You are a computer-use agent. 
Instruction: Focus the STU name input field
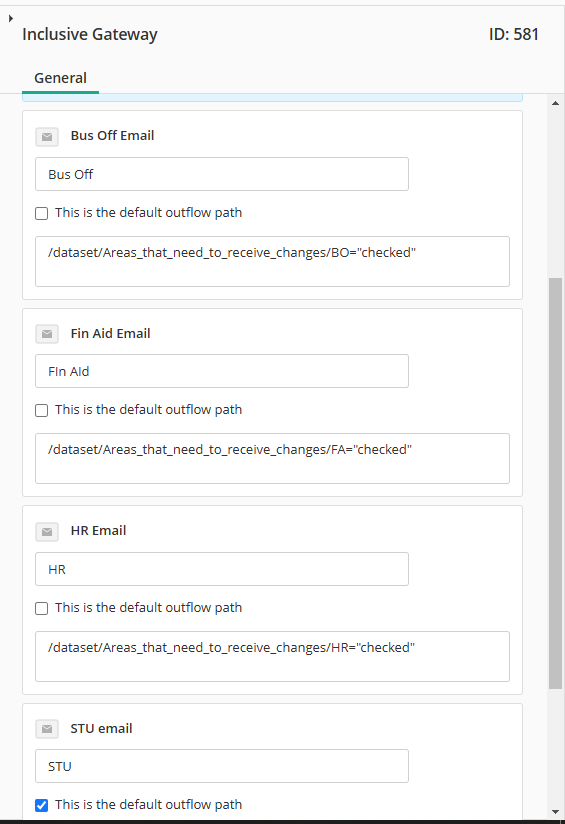point(222,766)
